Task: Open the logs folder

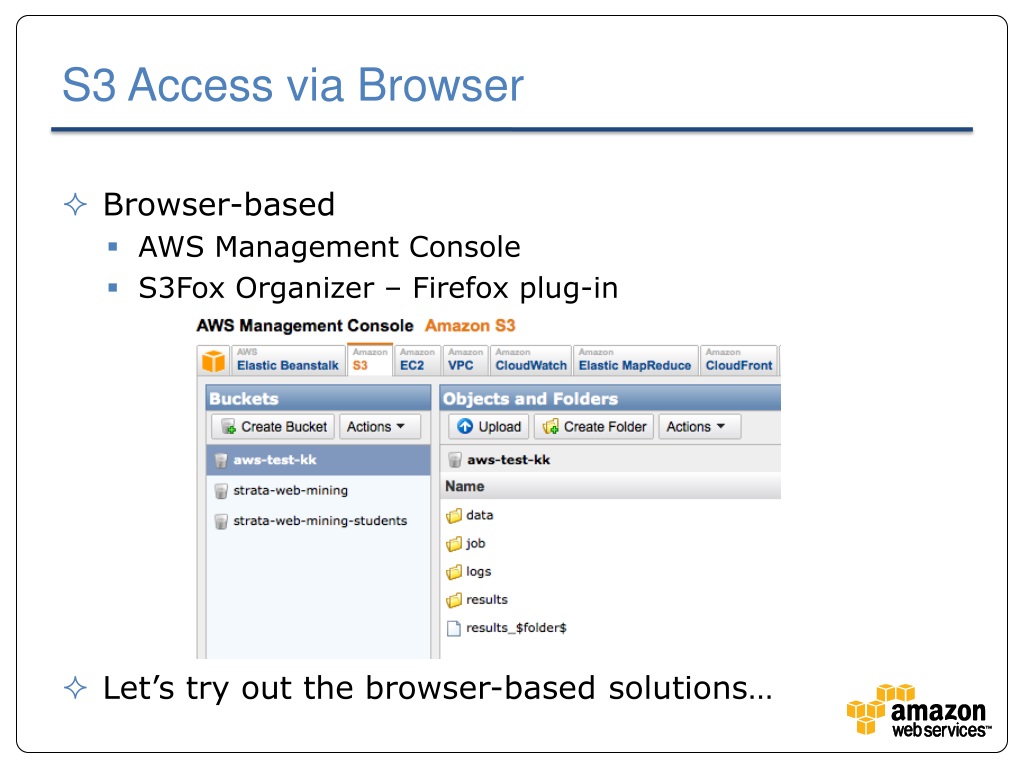Action: coord(478,571)
